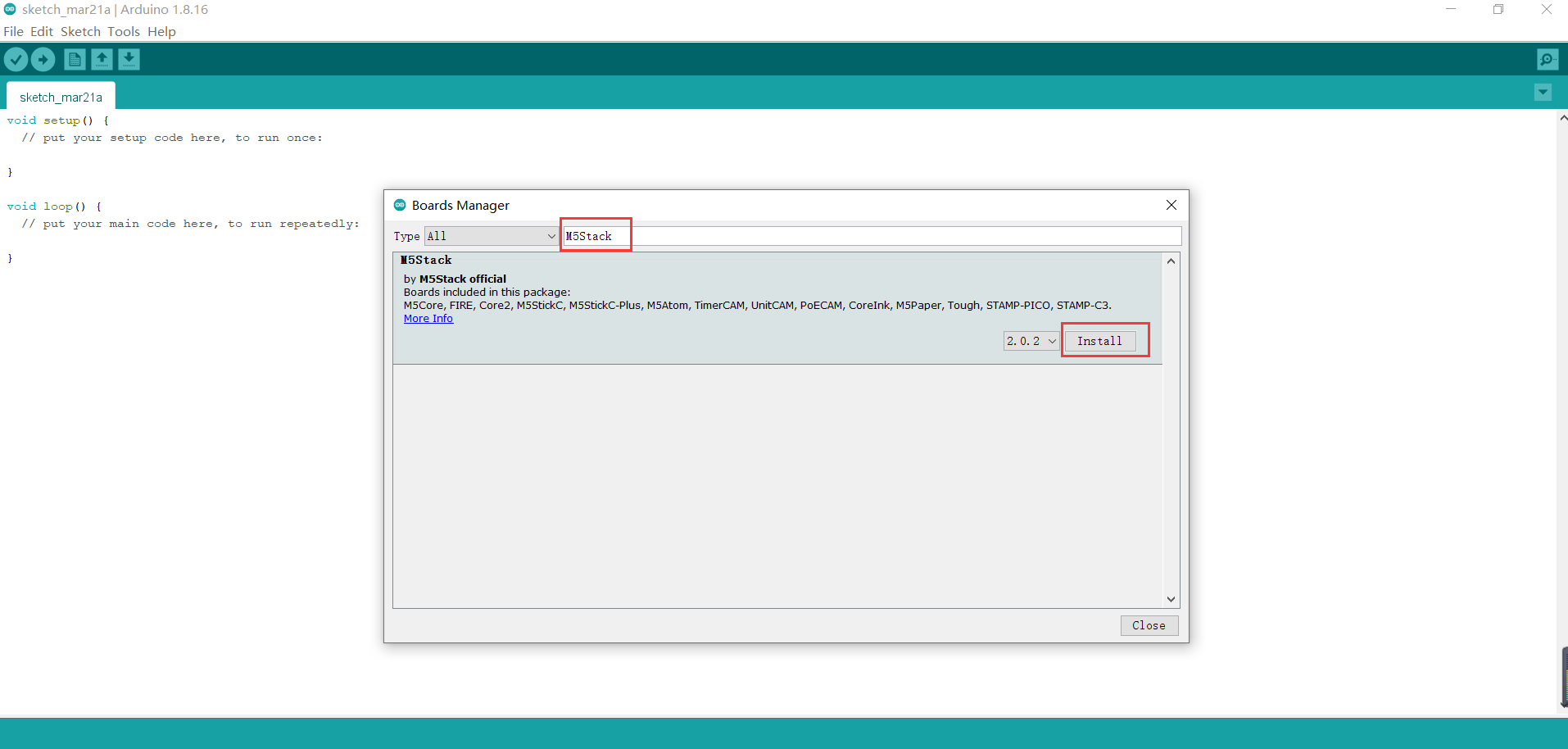1568x749 pixels.
Task: Click the Verify sketch checkmark icon
Action: click(x=16, y=59)
